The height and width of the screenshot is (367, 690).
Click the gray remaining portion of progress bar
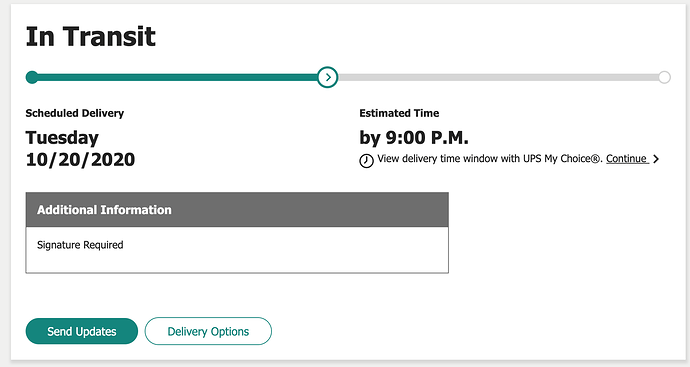point(498,77)
